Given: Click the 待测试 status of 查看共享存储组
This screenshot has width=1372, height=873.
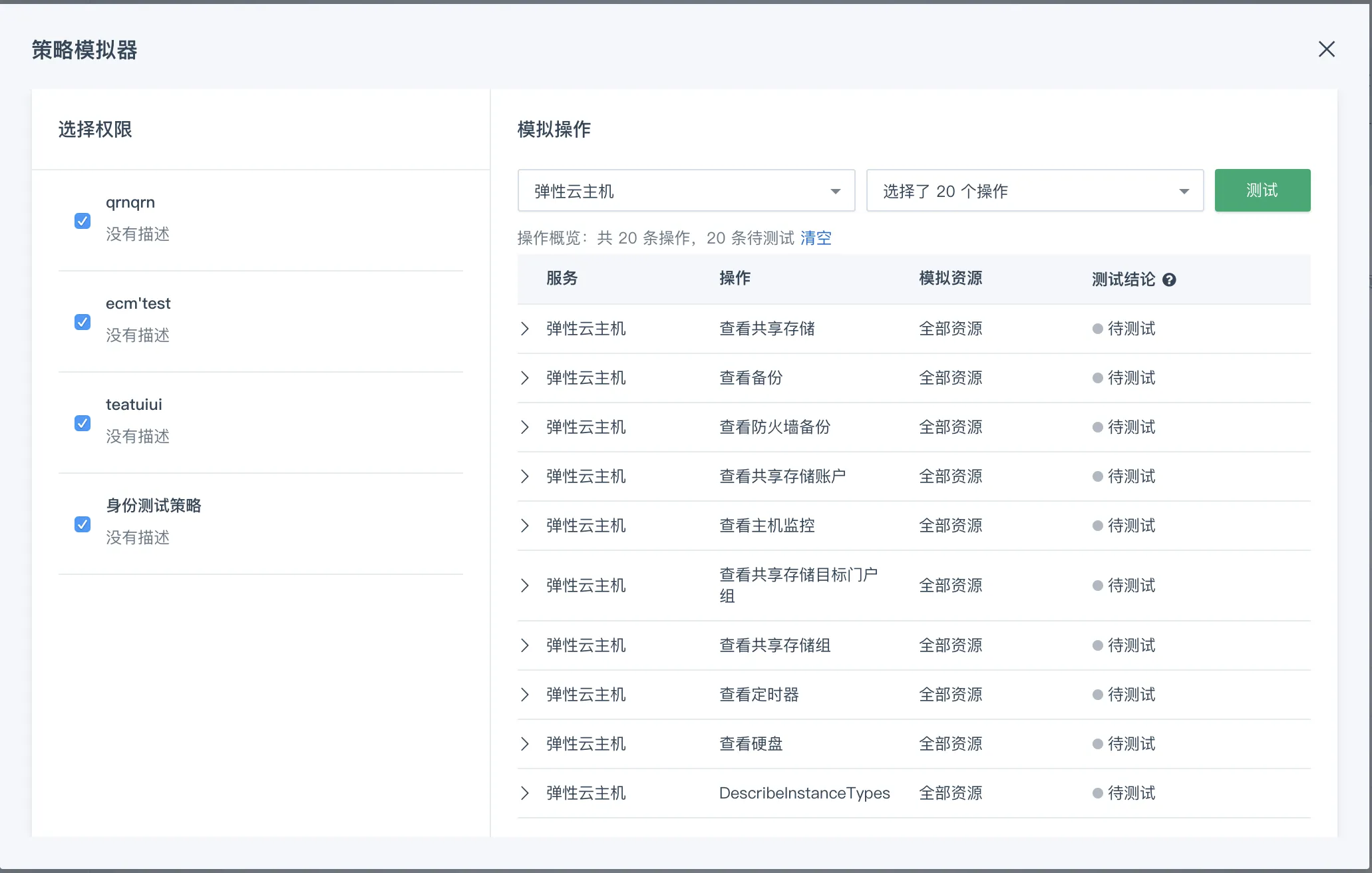Looking at the screenshot, I should 1130,645.
